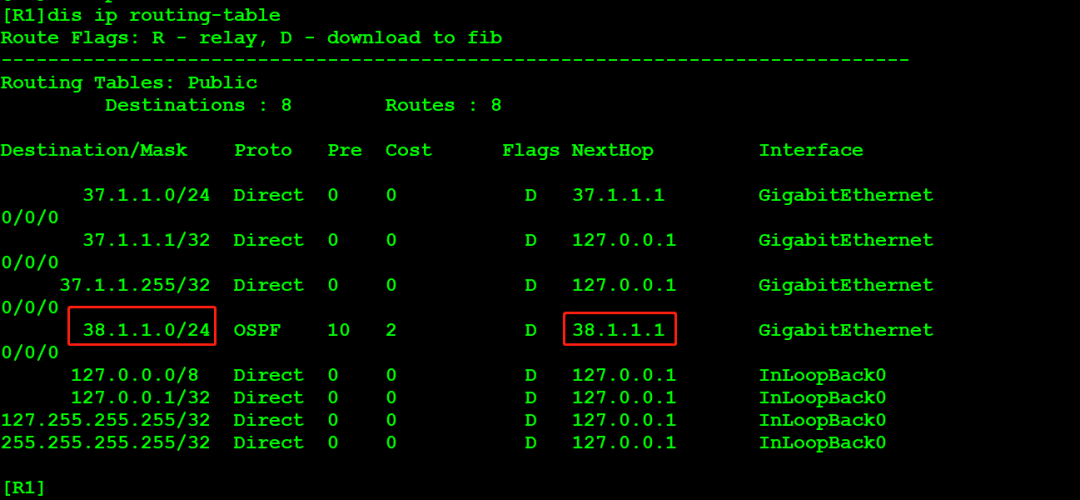The width and height of the screenshot is (1080, 500).
Task: Click NextHop 38.1.1.1 in OSPF row
Action: (619, 331)
